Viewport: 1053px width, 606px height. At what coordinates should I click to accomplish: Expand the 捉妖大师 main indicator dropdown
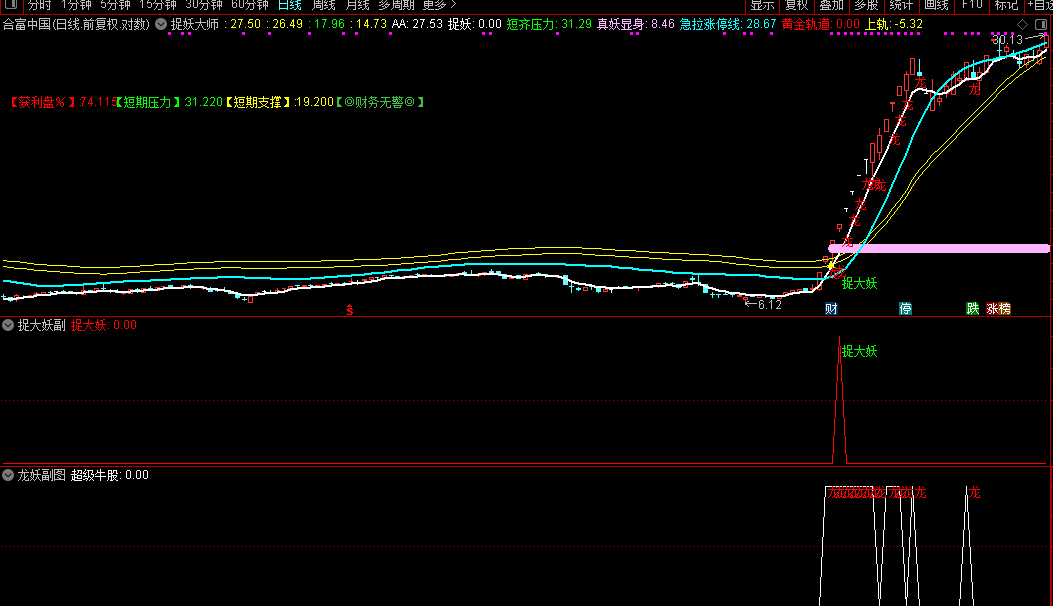tap(161, 24)
